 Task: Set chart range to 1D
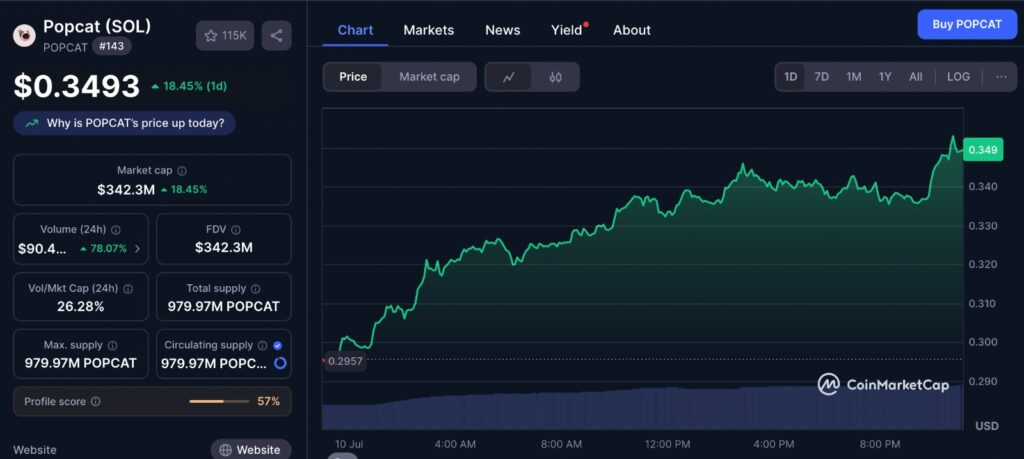click(790, 76)
